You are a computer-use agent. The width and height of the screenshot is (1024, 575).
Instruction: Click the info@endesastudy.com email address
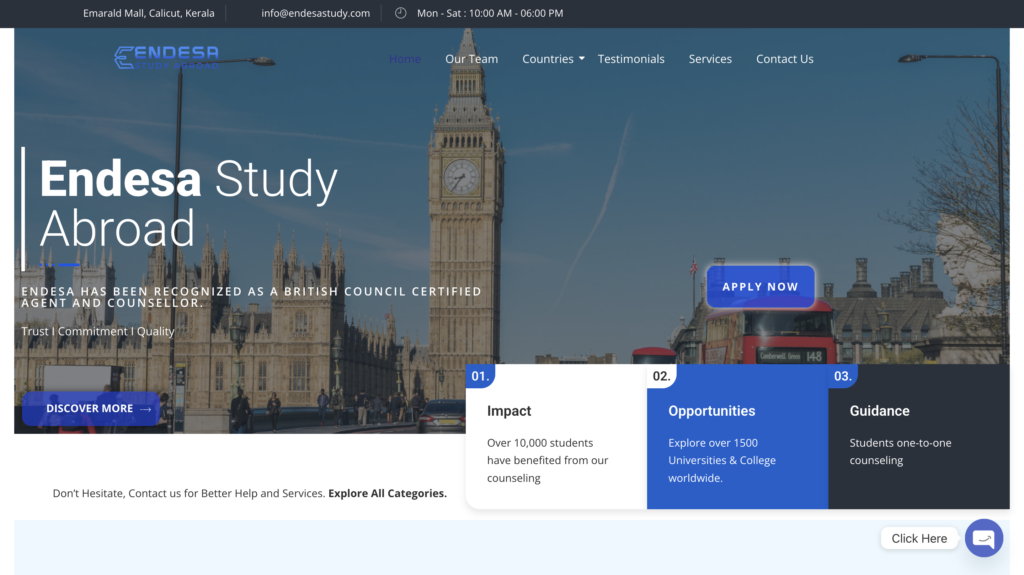[x=315, y=13]
